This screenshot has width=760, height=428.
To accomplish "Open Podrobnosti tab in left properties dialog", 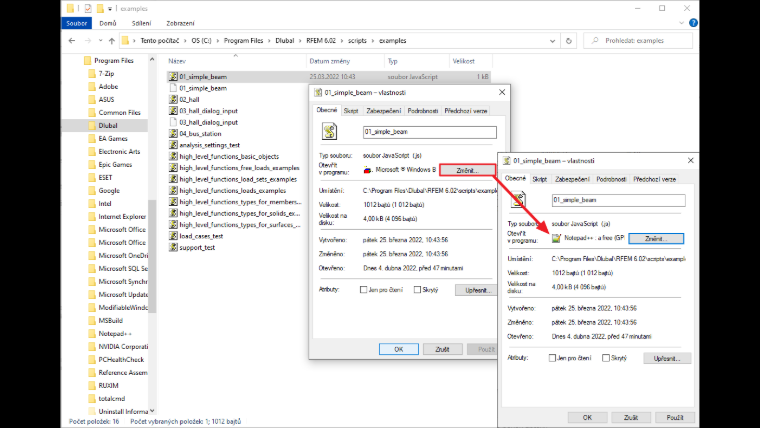I will click(x=423, y=111).
